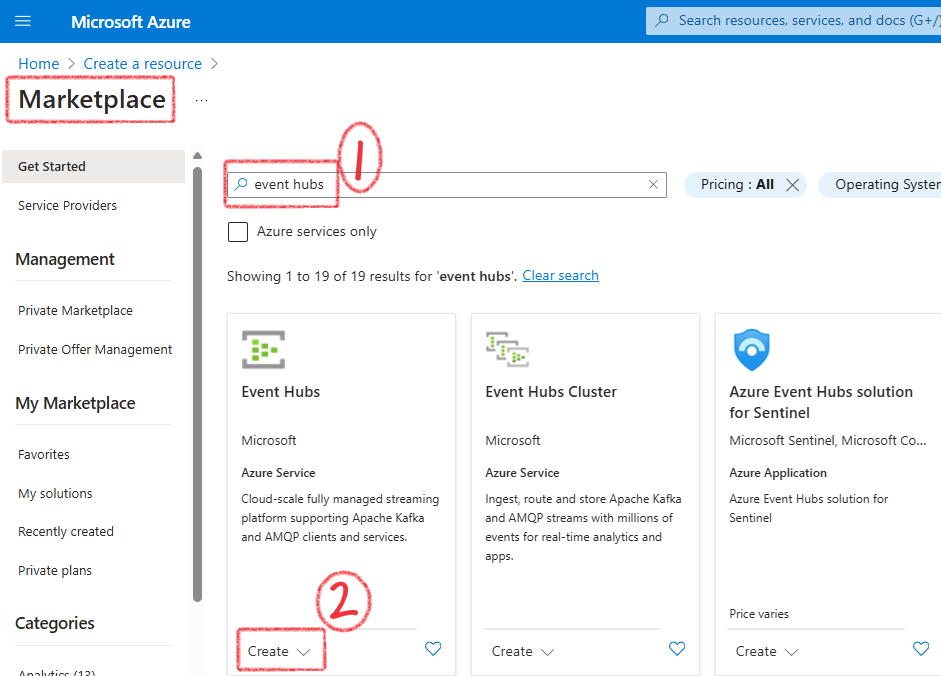The image size is (941, 676).
Task: Click into the Marketplace search box
Action: point(446,184)
